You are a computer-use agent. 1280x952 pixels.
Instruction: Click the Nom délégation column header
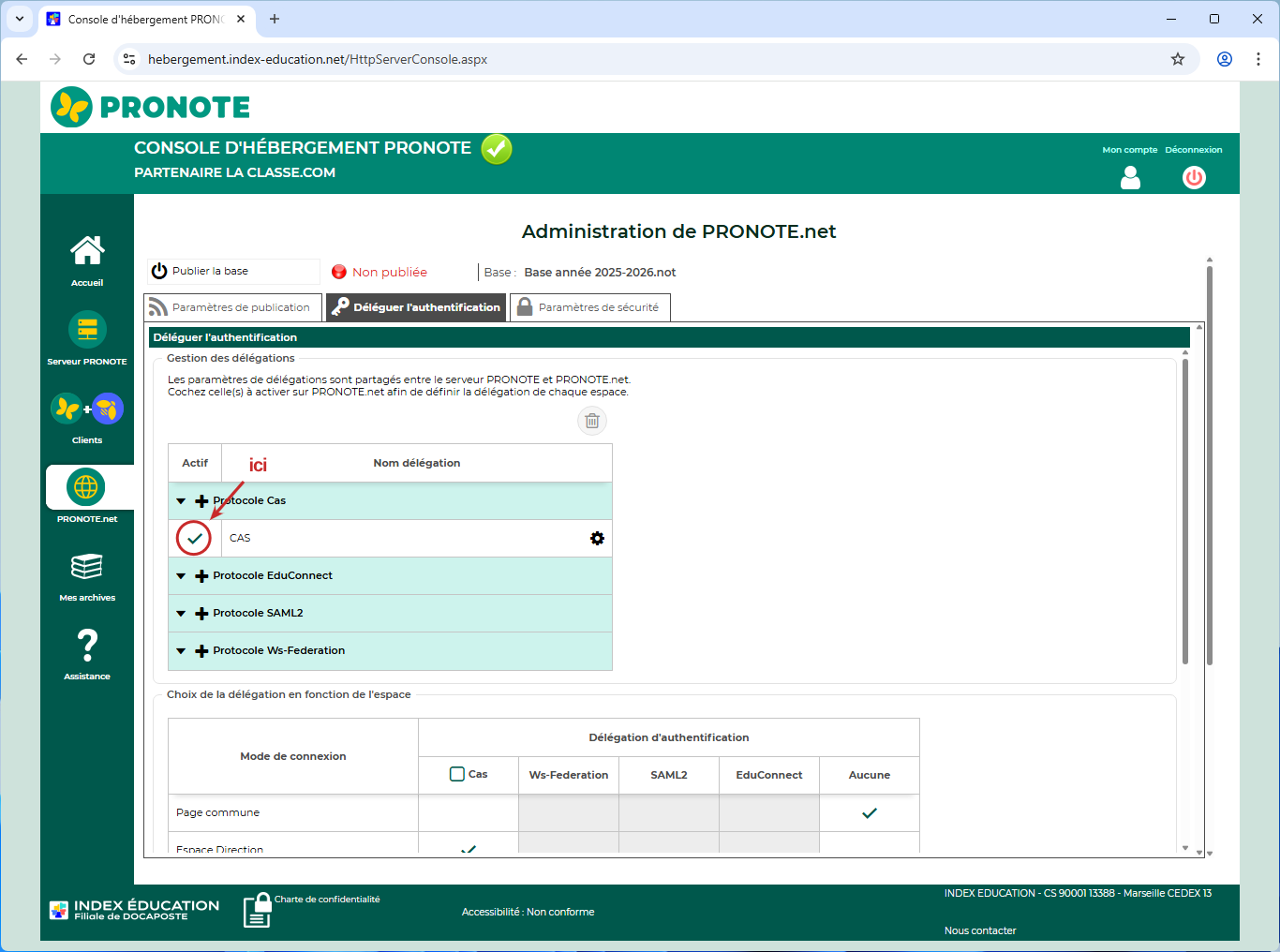(x=417, y=463)
